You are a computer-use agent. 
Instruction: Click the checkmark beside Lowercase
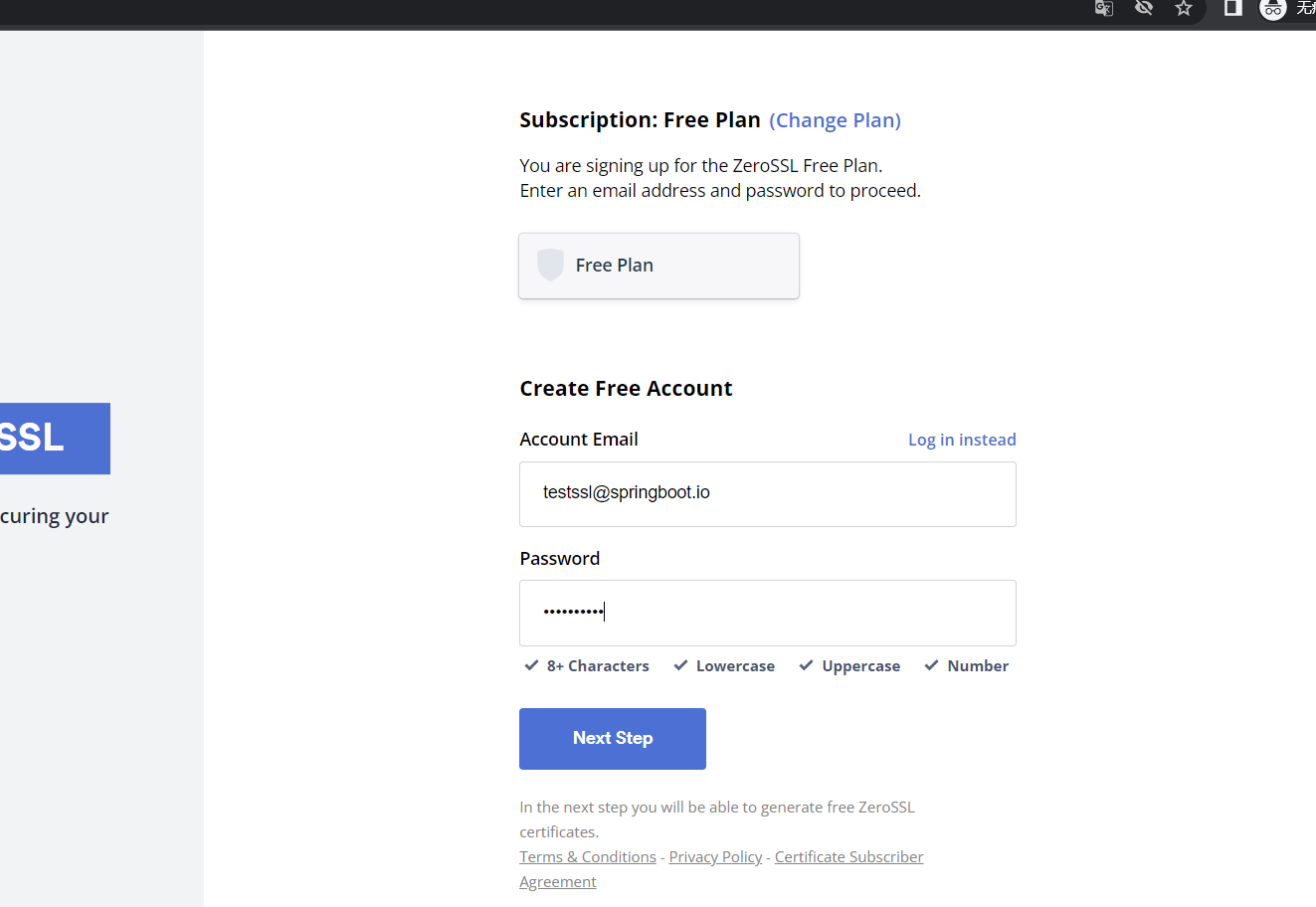(680, 665)
